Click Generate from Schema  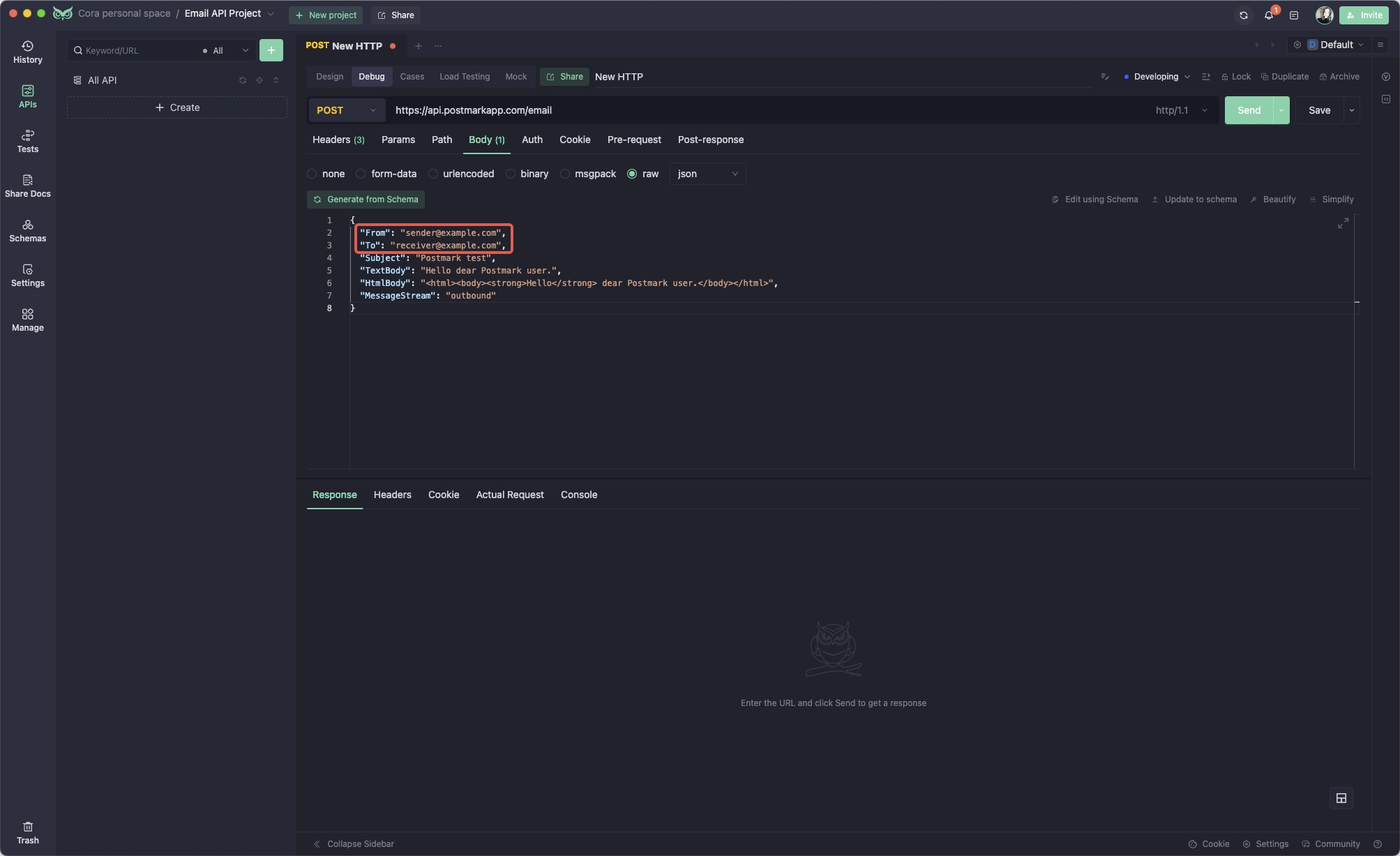(x=366, y=200)
